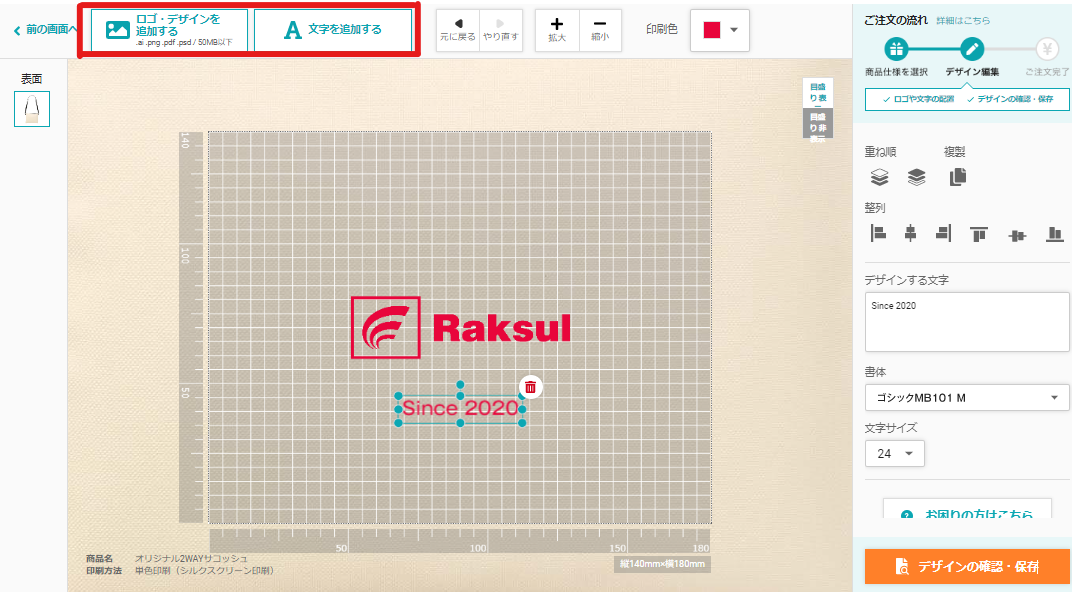Delete the Since 2020 text via trash icon
This screenshot has height=592, width=1072.
tap(531, 387)
